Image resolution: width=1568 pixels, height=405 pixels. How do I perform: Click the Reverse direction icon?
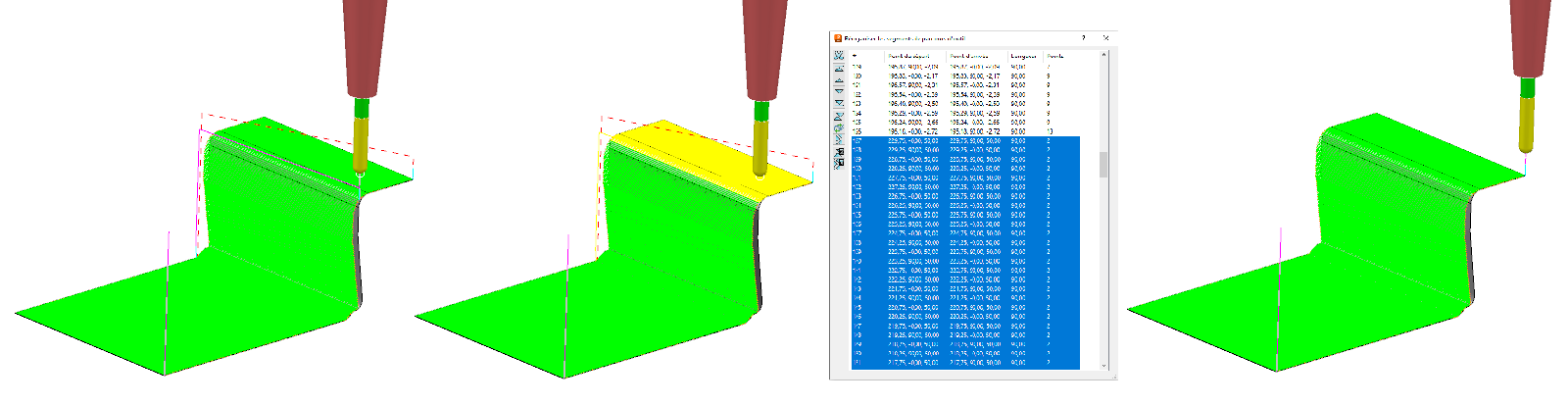pyautogui.click(x=839, y=127)
